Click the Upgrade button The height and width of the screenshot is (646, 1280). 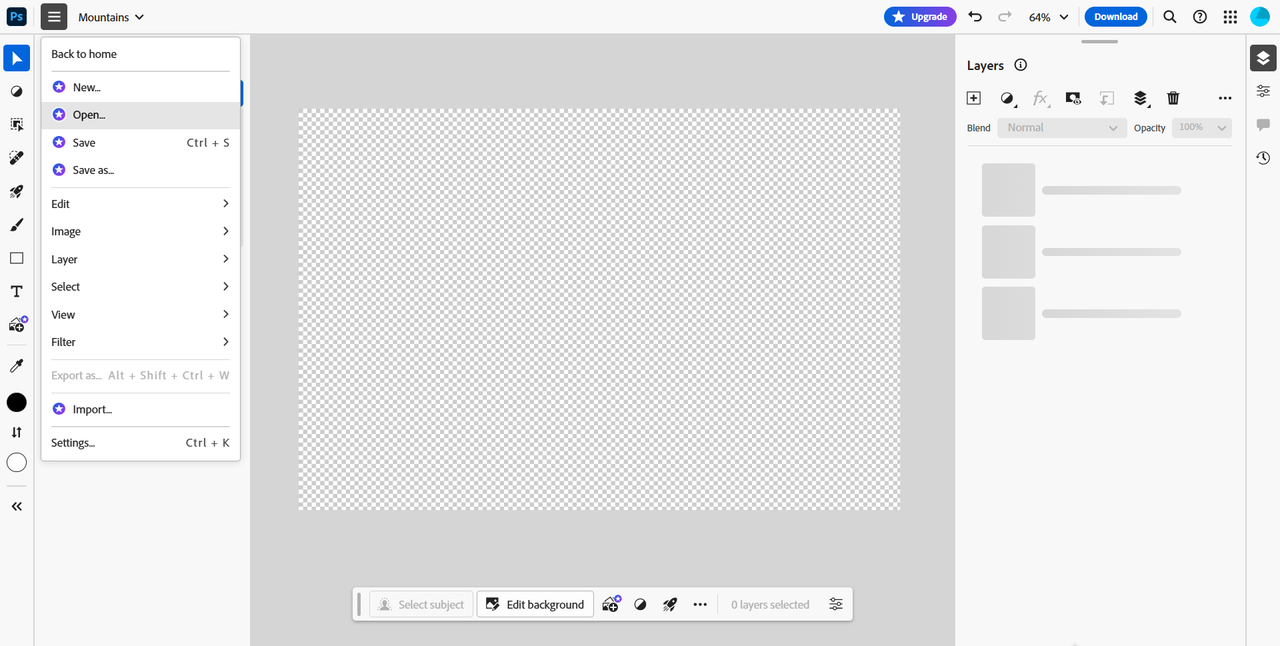coord(920,17)
